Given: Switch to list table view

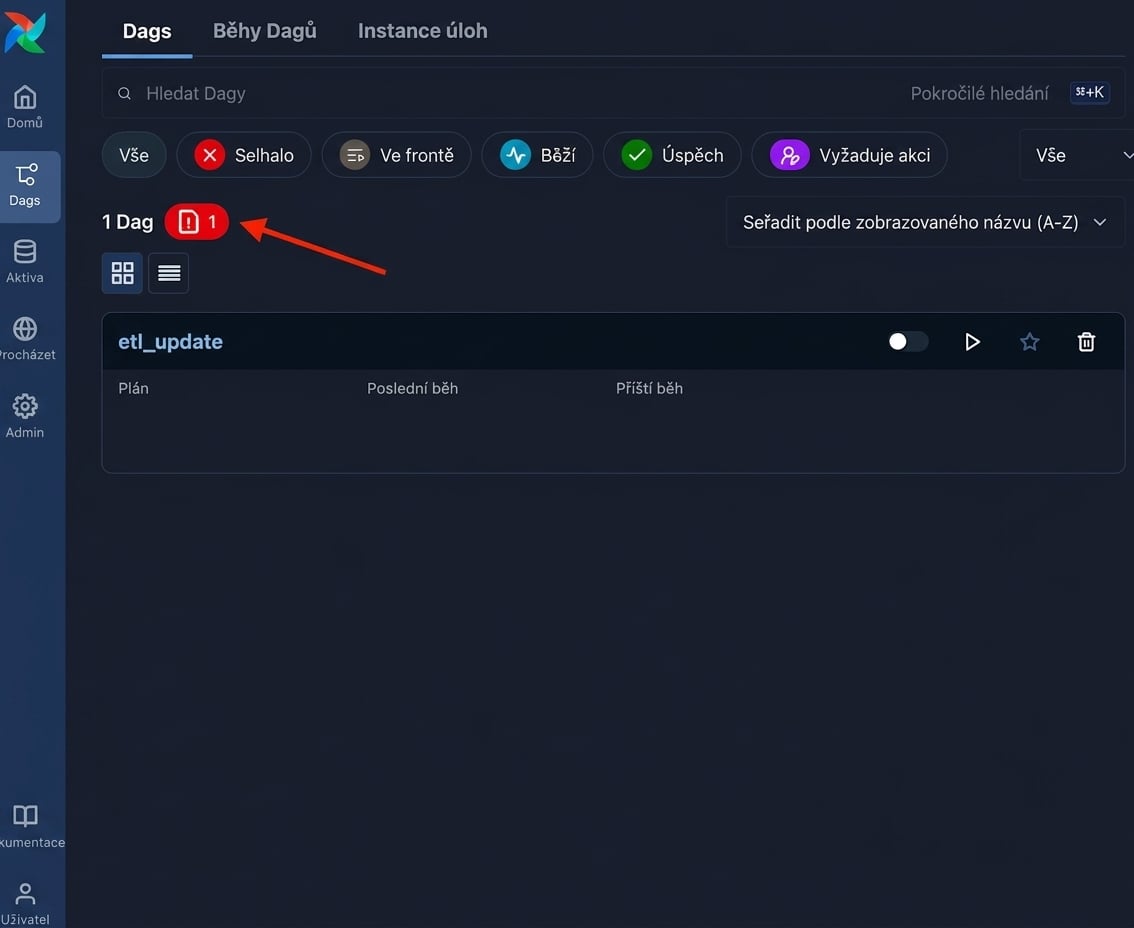Looking at the screenshot, I should click(x=169, y=273).
